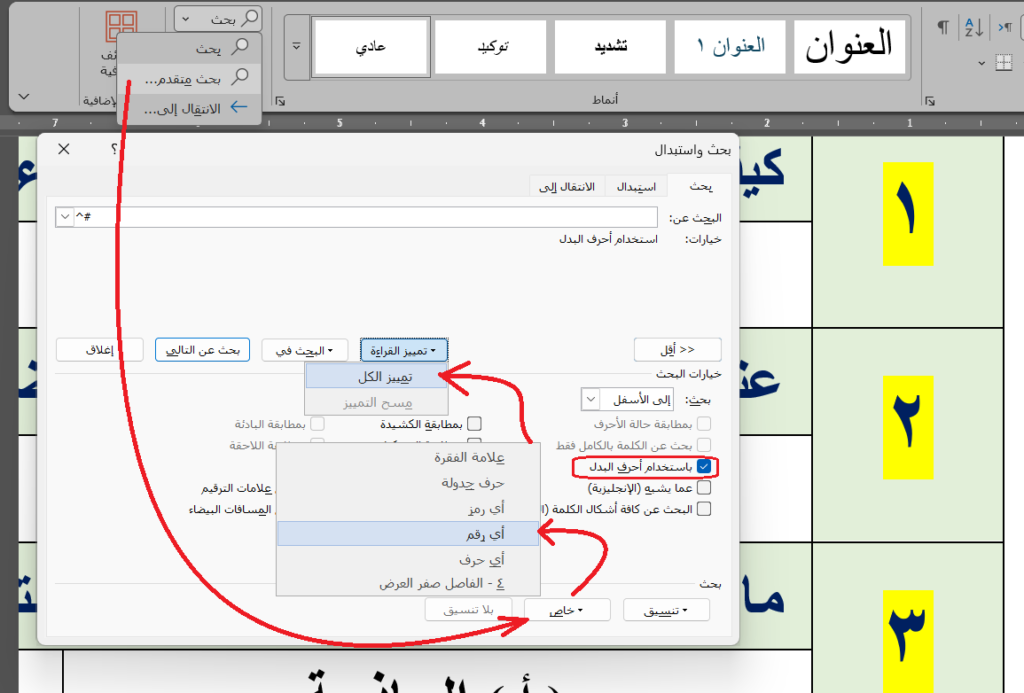Switch to the 'استبدال' replace tab

[636, 187]
